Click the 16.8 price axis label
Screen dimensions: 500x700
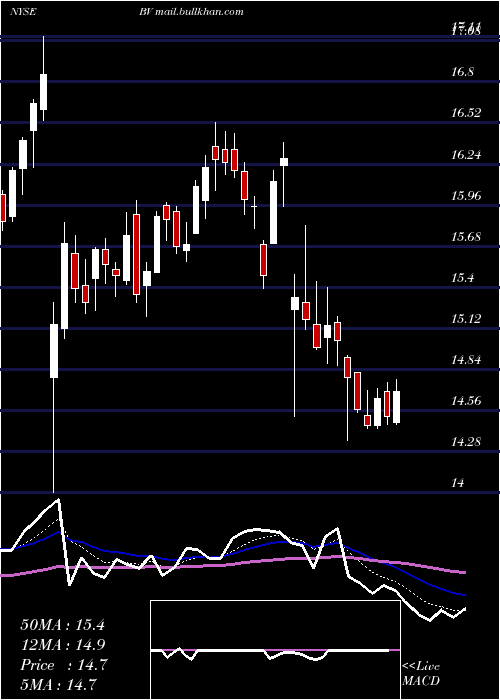click(x=462, y=72)
